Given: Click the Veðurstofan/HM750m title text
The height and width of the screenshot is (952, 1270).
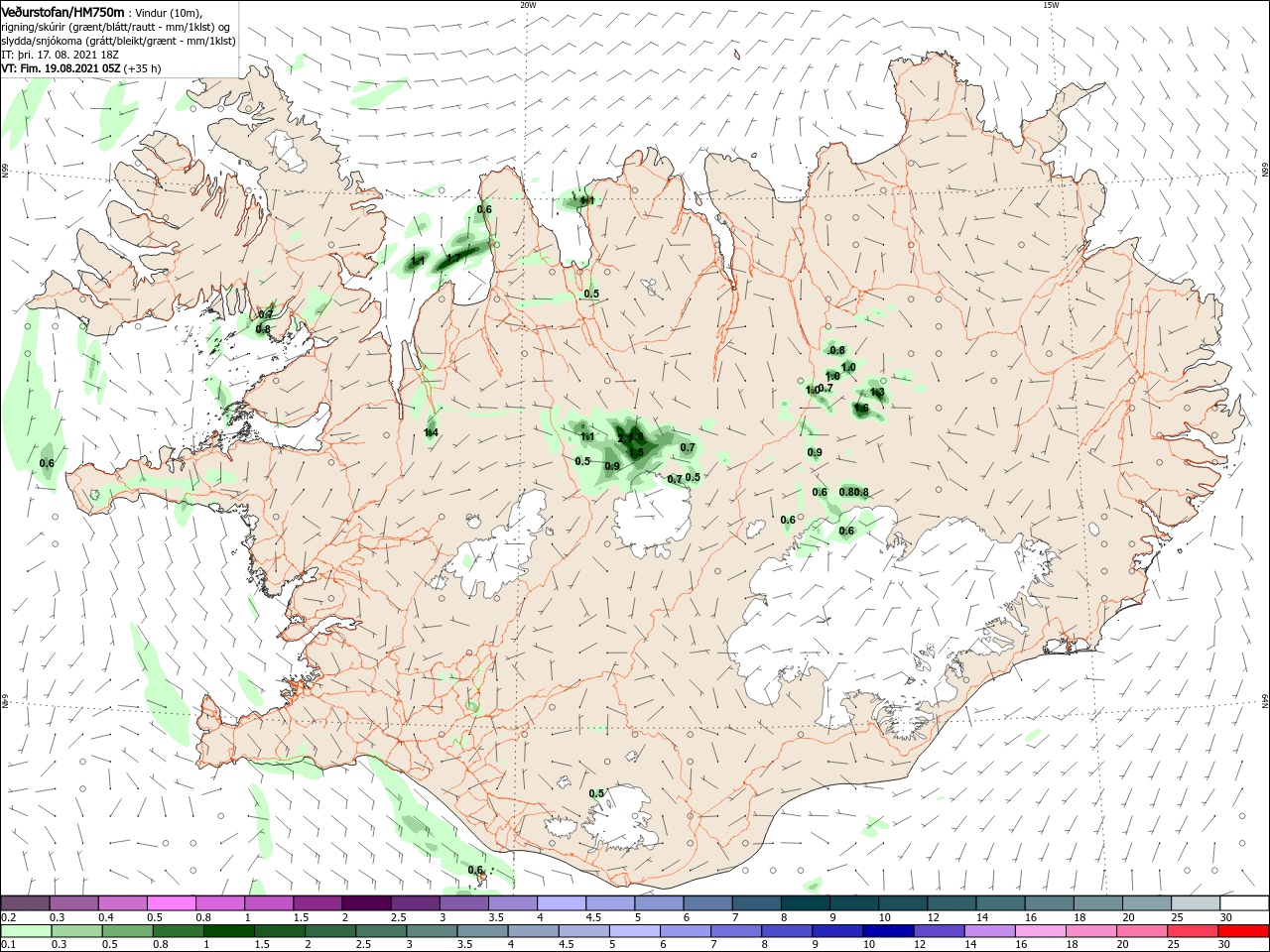Looking at the screenshot, I should coord(63,11).
